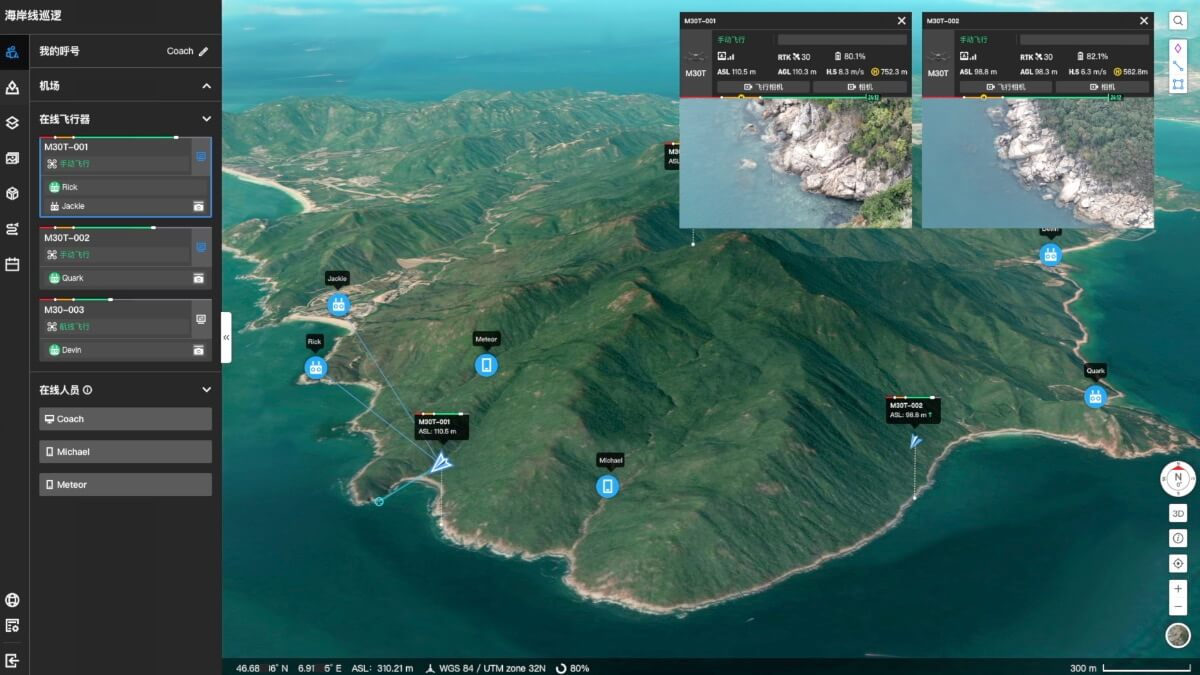The height and width of the screenshot is (675, 1200).
Task: Collapse the 在线人员 section
Action: point(207,390)
